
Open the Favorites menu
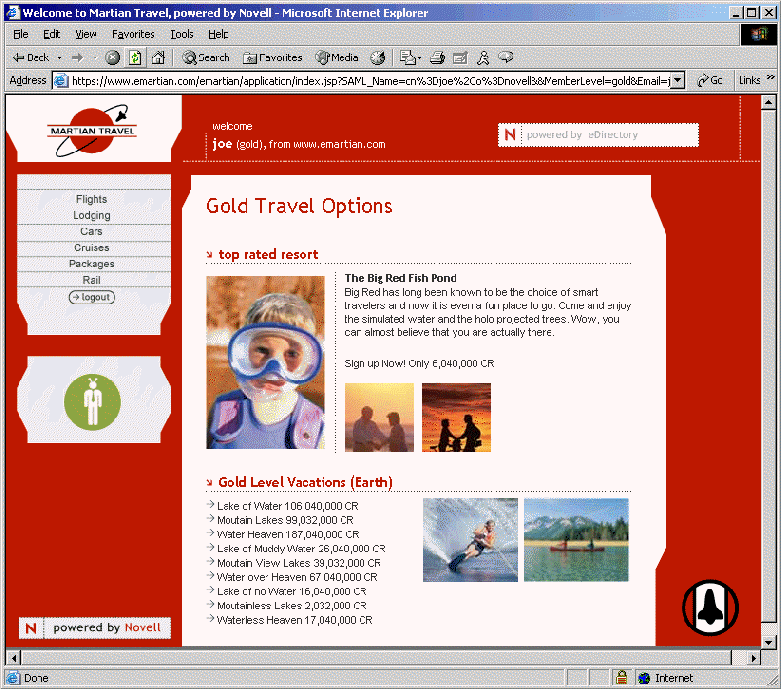pos(133,34)
